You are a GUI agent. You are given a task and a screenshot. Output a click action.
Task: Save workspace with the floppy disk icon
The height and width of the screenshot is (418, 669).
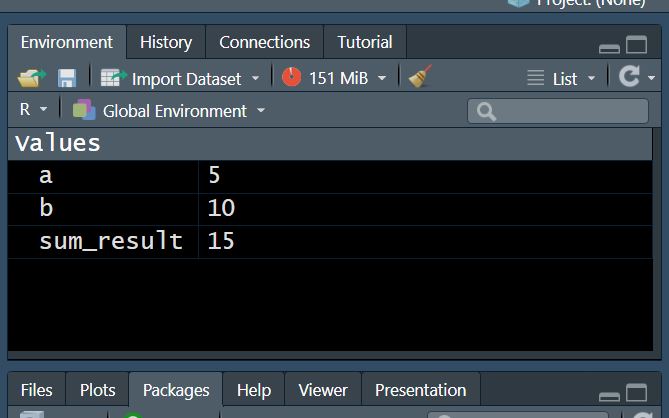point(67,78)
